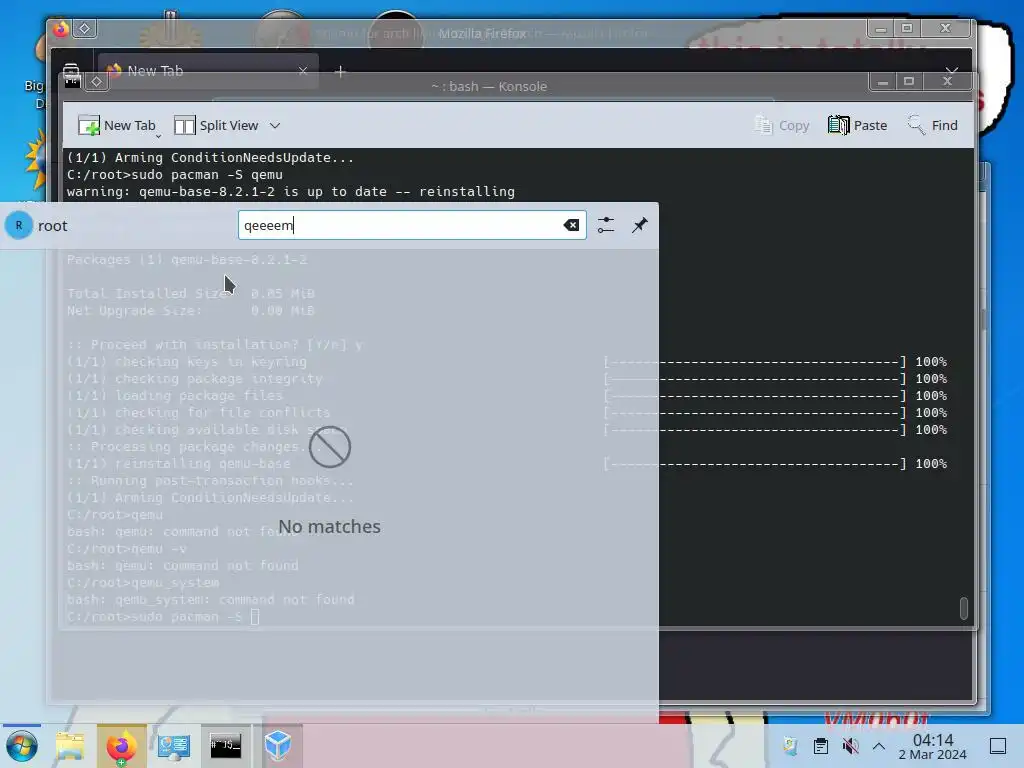Expand the Split View dropdown chevron
The height and width of the screenshot is (768, 1024).
pos(275,125)
